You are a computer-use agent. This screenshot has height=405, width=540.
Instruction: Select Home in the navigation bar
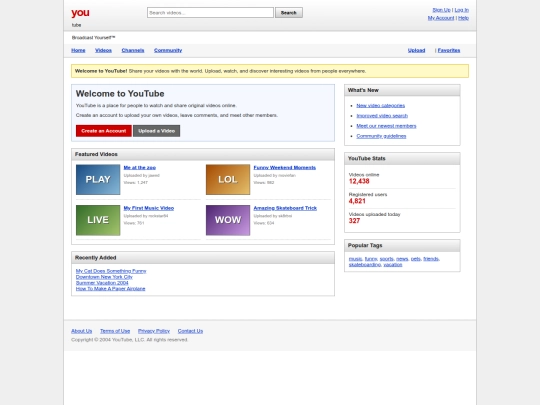pyautogui.click(x=78, y=50)
